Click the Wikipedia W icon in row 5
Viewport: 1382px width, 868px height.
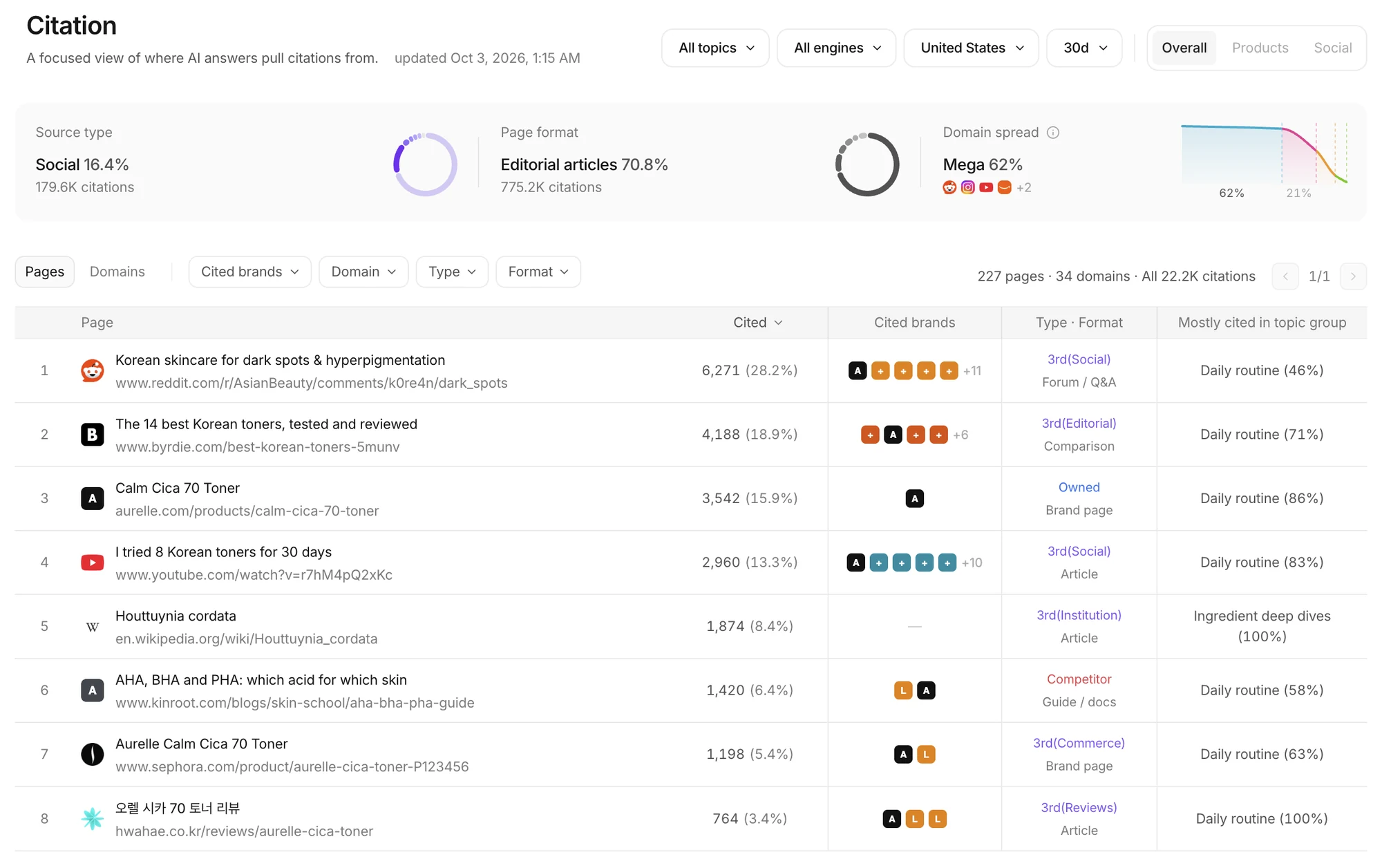pyautogui.click(x=93, y=627)
